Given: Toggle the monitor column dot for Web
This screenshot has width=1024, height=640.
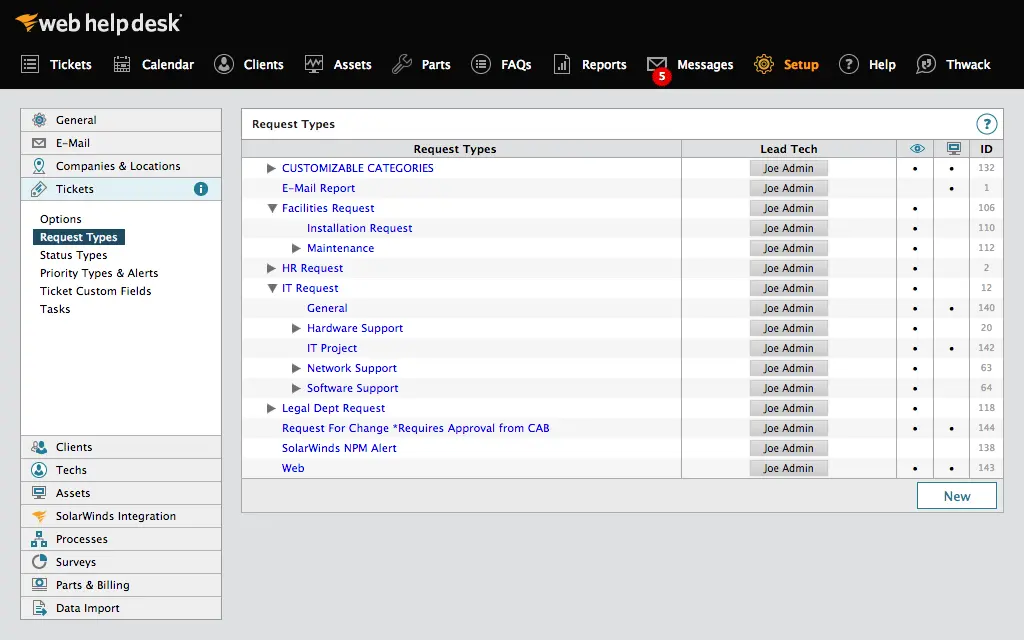Looking at the screenshot, I should coord(950,468).
